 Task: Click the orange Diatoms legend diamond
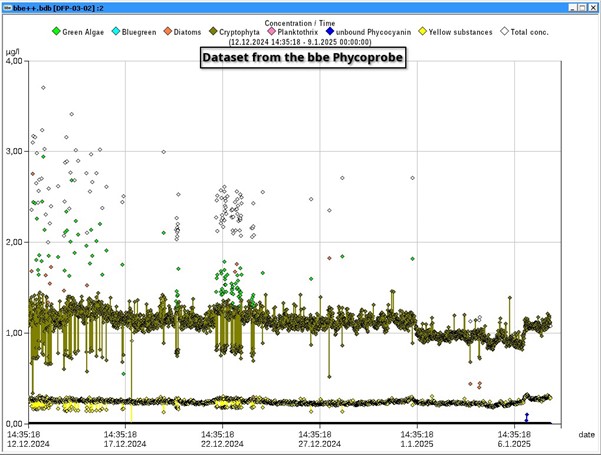[169, 32]
